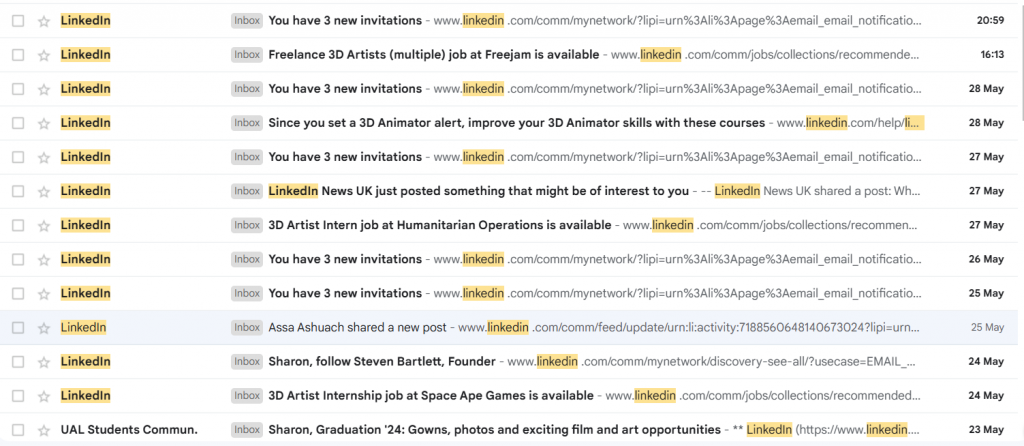This screenshot has width=1024, height=446.
Task: Check the 25 May invitations email box
Action: (18, 293)
